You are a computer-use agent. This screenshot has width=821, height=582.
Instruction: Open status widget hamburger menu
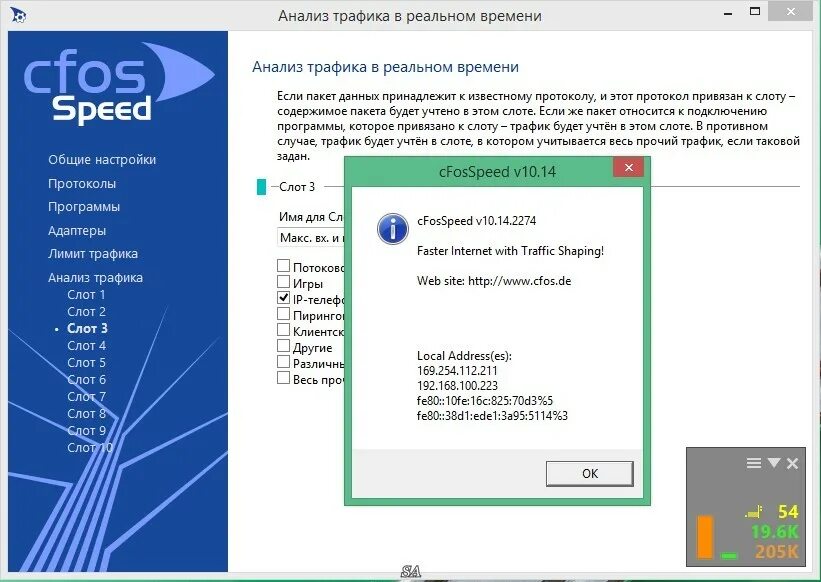[x=753, y=463]
